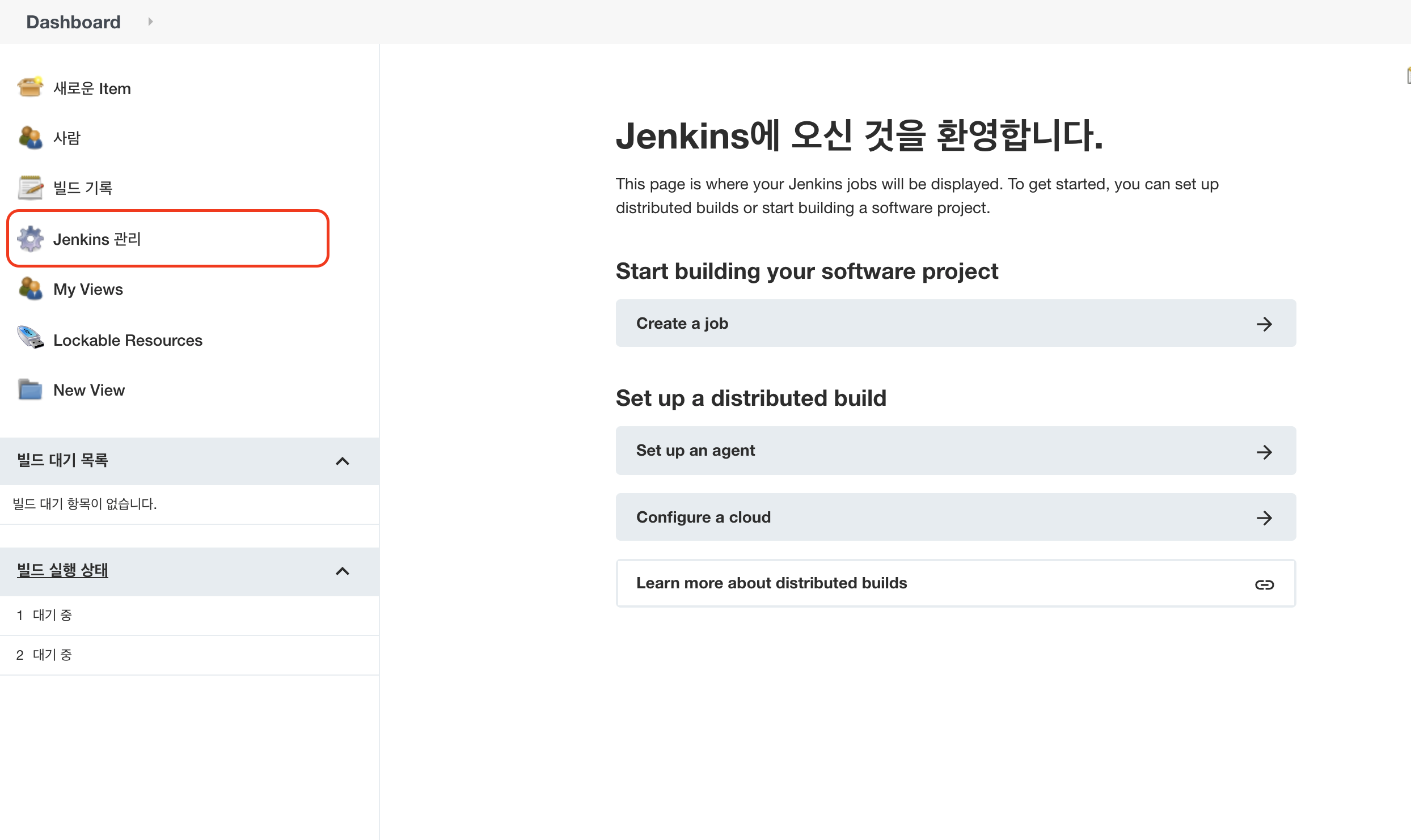This screenshot has width=1411, height=840.
Task: Click the Jenkins 관리 gear icon
Action: (30, 239)
